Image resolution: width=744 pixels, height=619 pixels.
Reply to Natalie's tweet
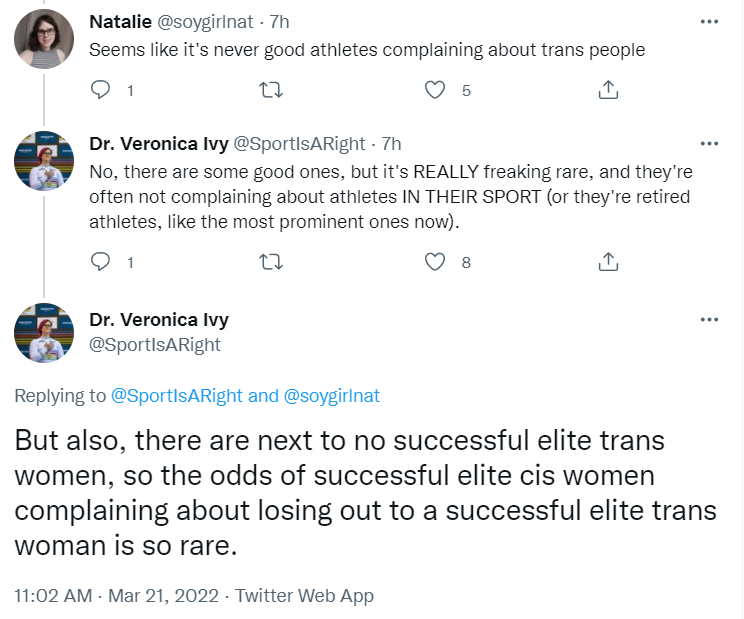tap(100, 90)
